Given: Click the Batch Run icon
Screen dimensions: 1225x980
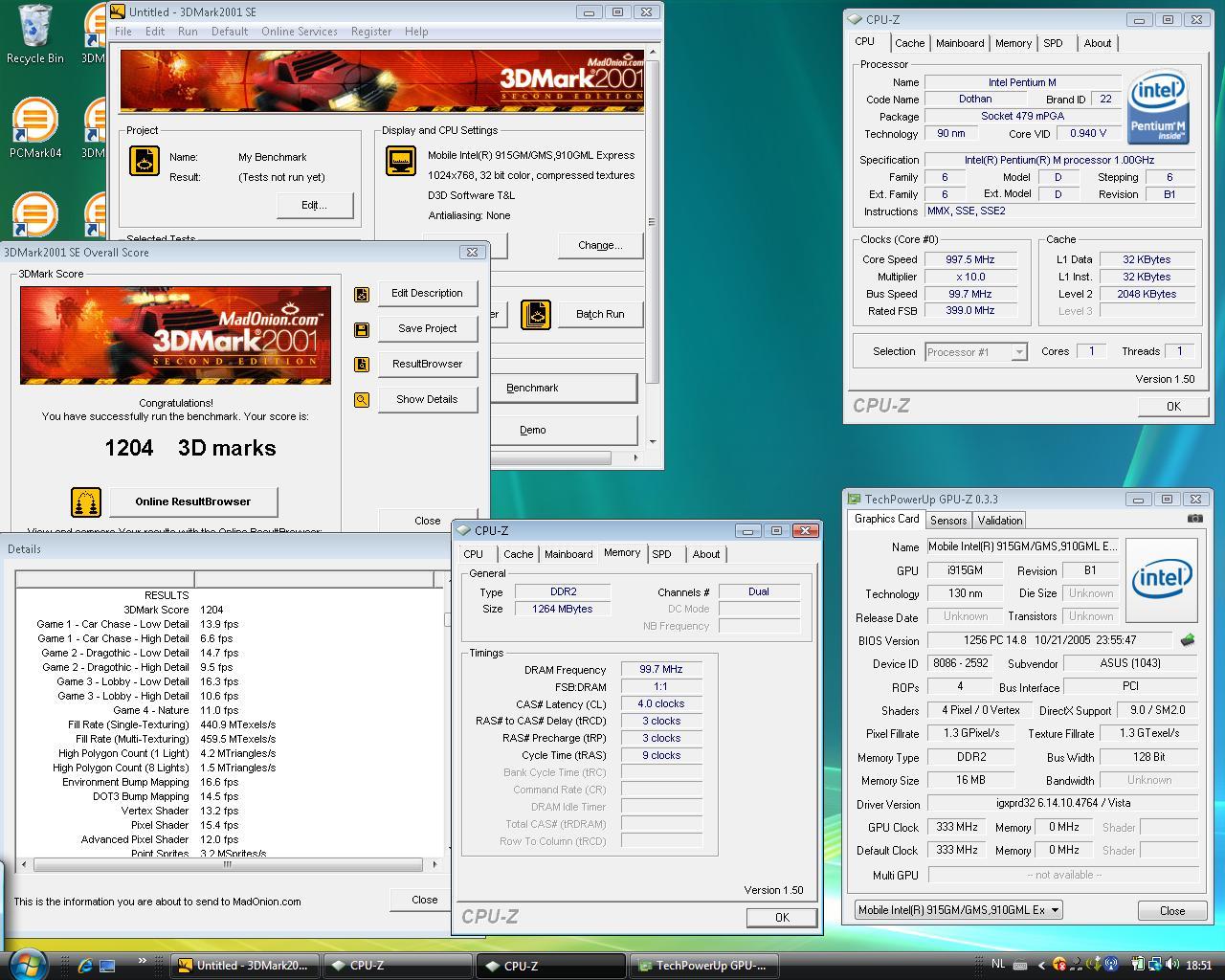Looking at the screenshot, I should point(536,314).
